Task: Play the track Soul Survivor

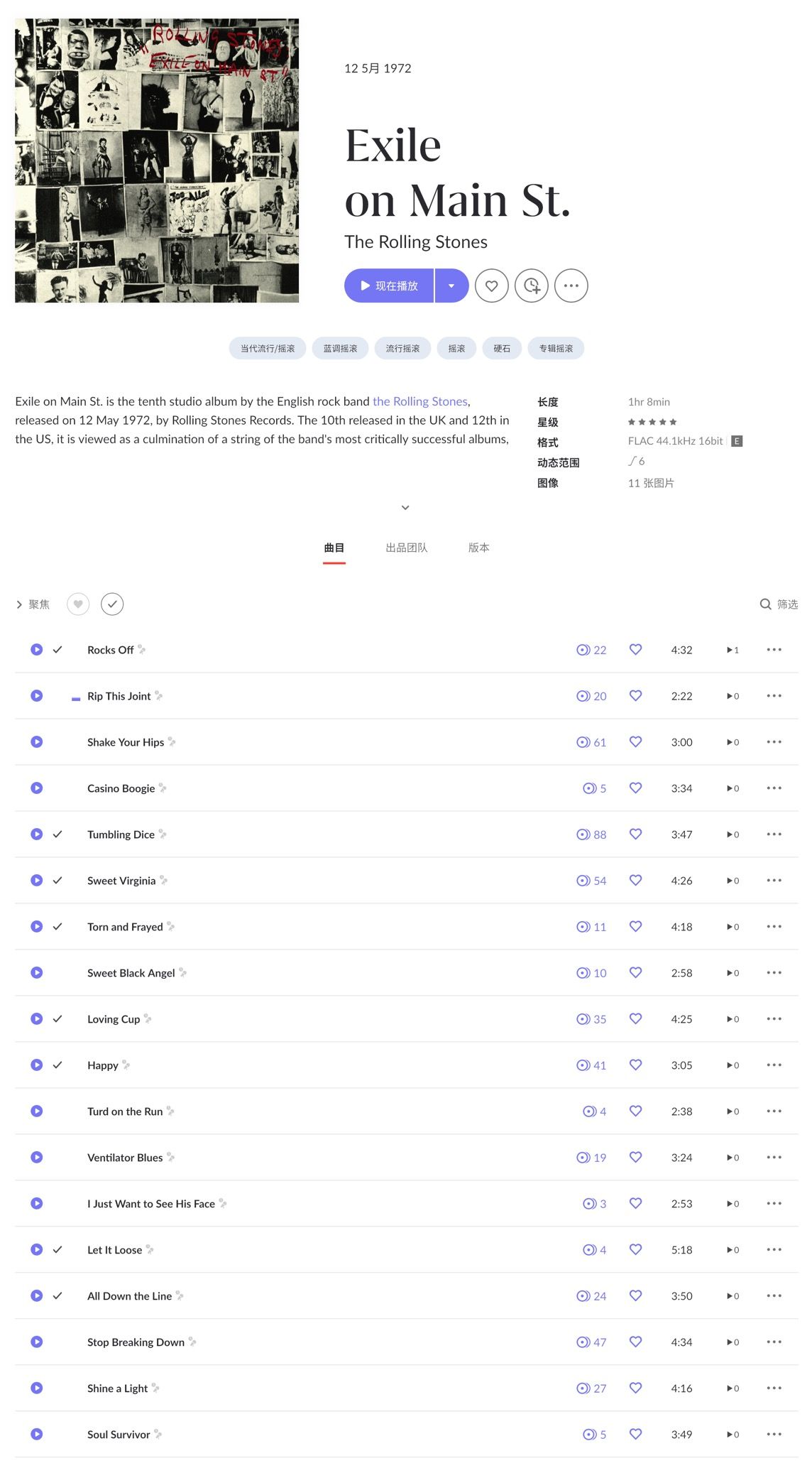Action: pyautogui.click(x=37, y=1434)
